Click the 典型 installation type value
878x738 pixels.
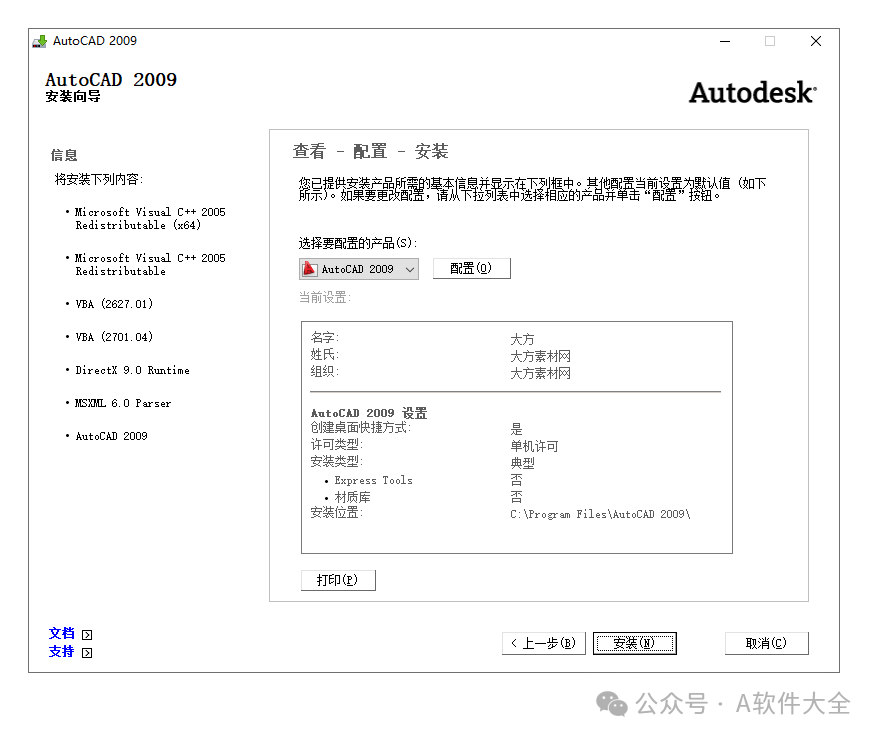(522, 463)
